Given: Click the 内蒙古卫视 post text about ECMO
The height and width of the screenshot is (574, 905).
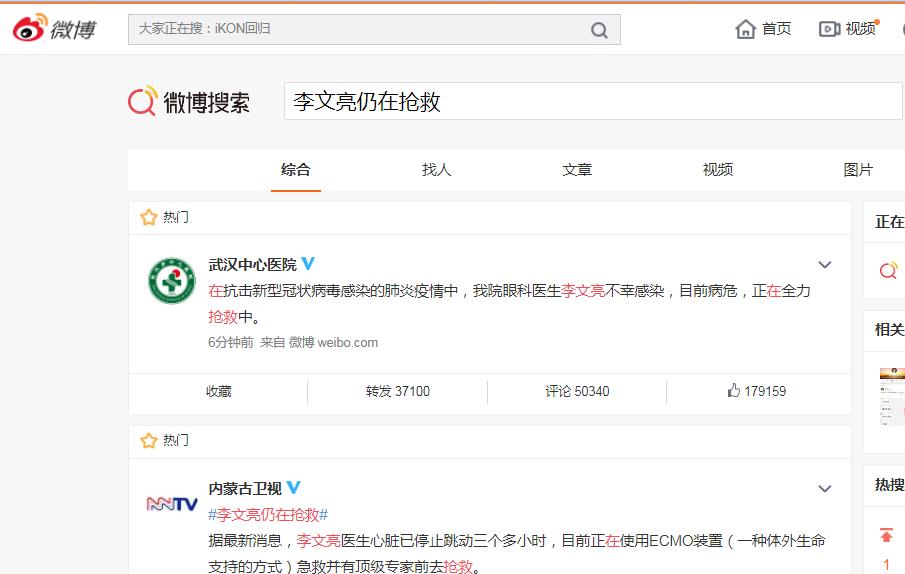Looking at the screenshot, I should click(x=517, y=553).
